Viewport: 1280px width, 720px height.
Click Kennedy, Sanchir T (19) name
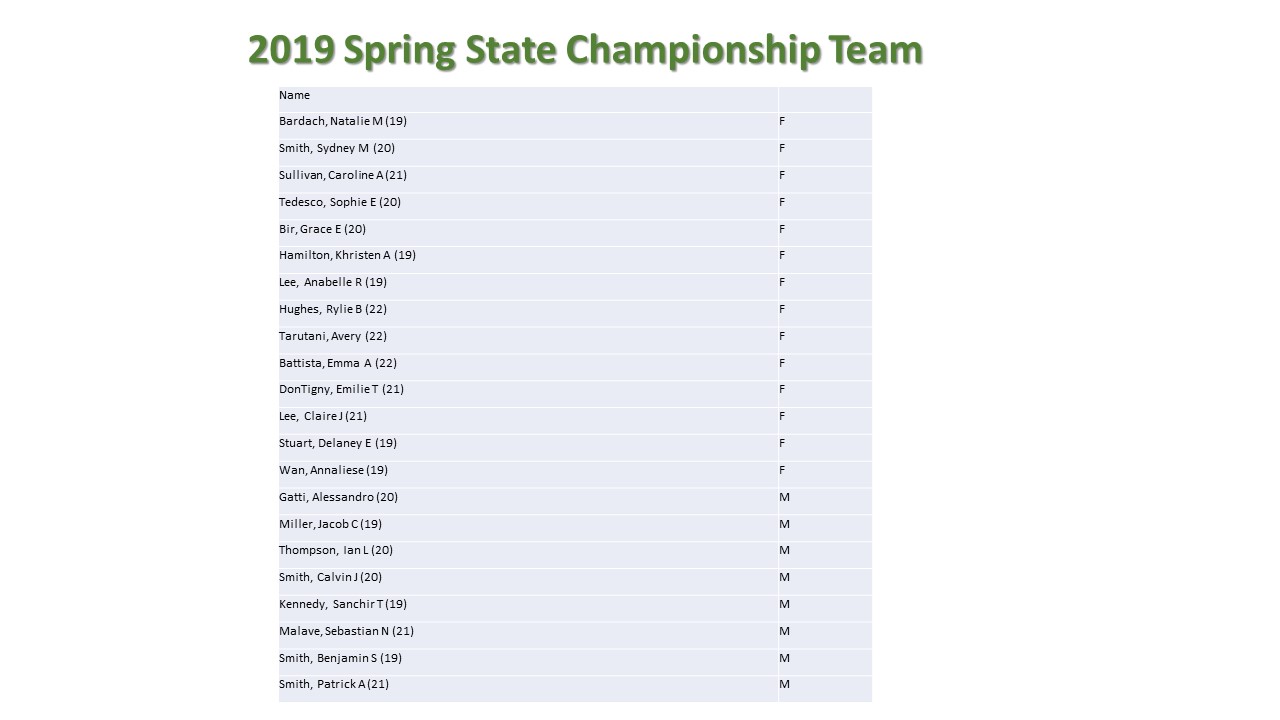(343, 604)
